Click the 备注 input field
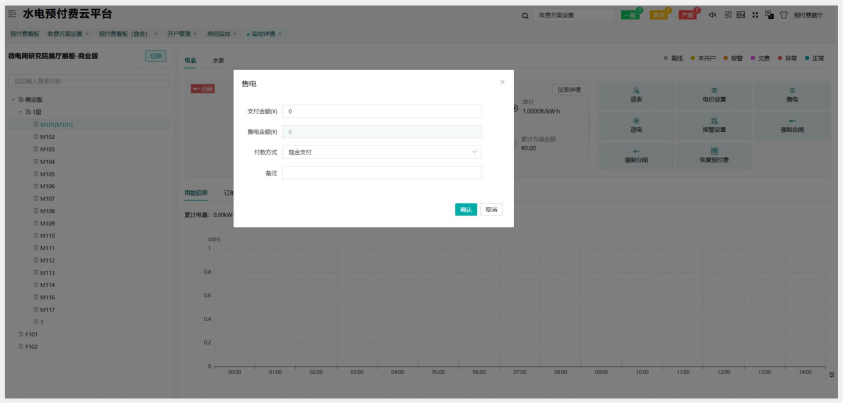Viewport: 843px width, 403px height. pos(382,173)
